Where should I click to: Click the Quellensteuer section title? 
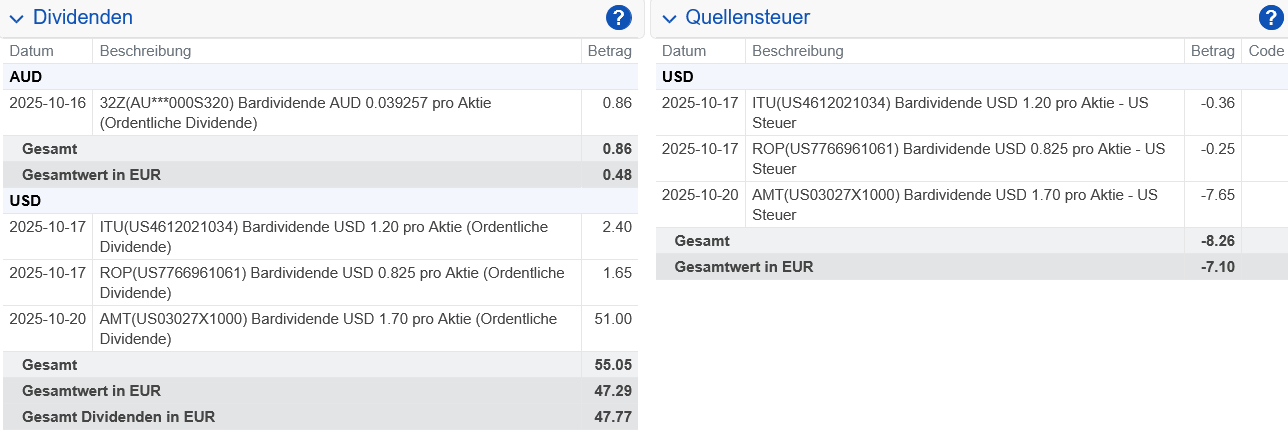[748, 17]
